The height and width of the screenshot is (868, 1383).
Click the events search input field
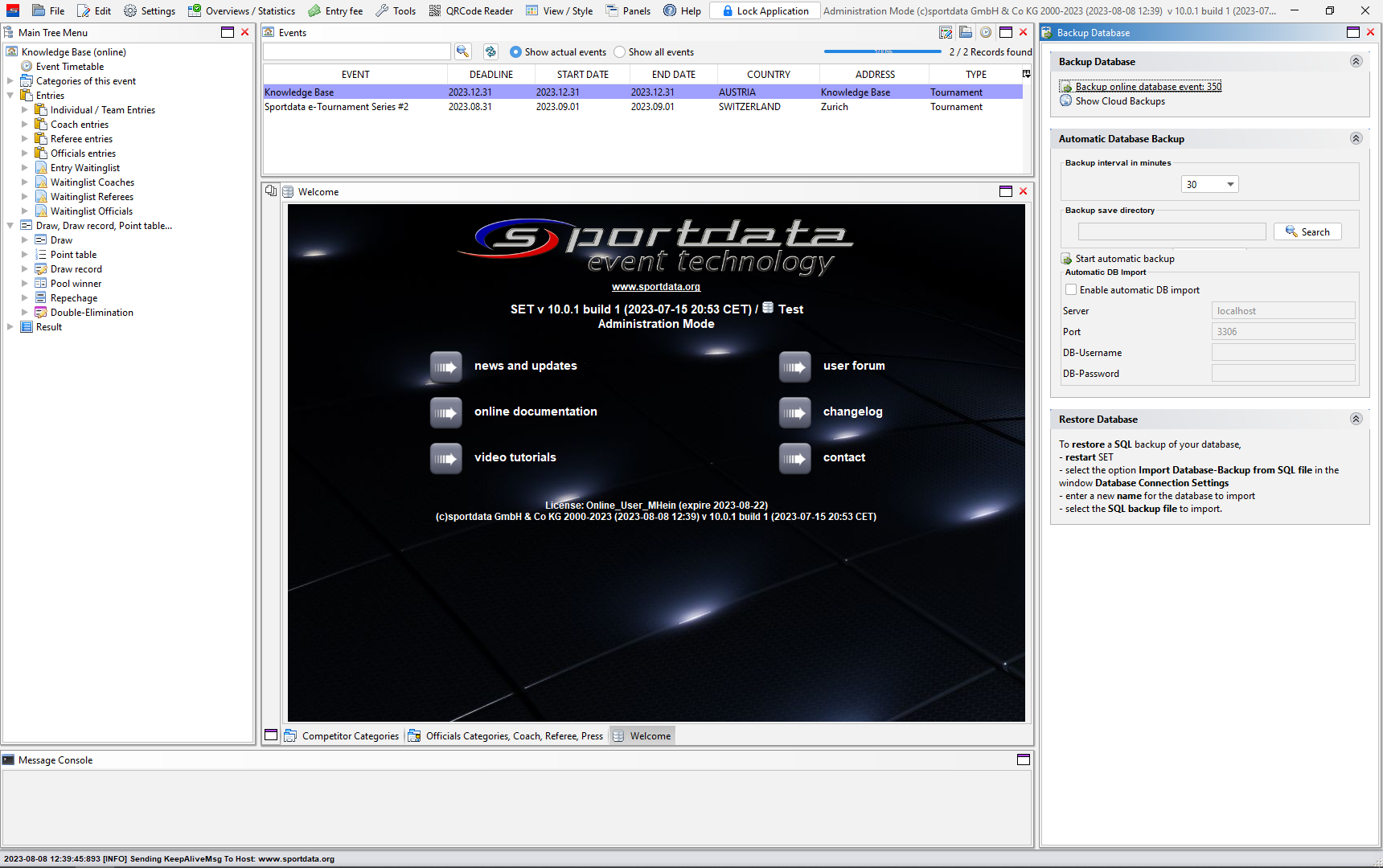[357, 52]
